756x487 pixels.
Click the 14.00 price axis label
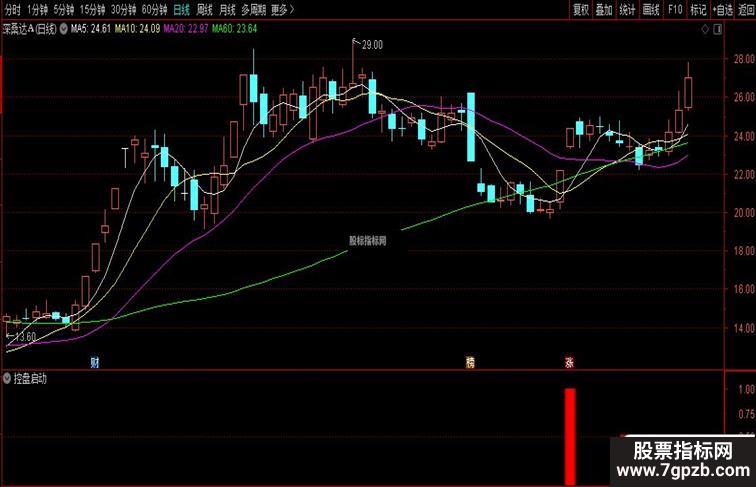(x=744, y=328)
